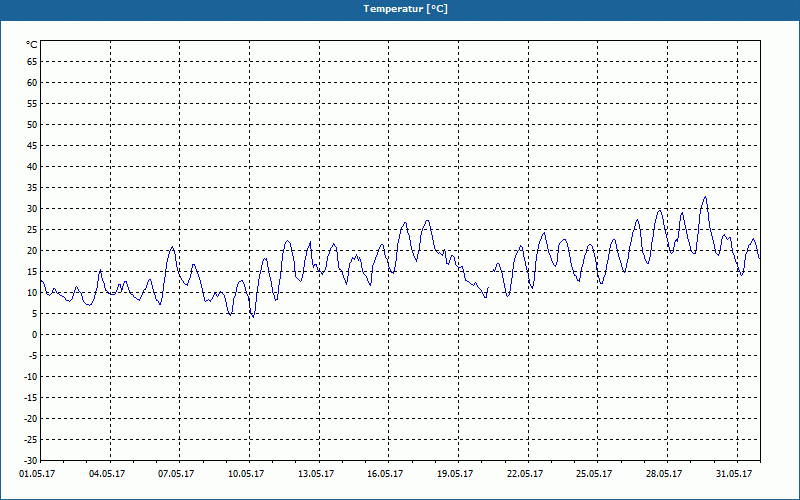Click the 25 value on the y-axis

(x=32, y=230)
